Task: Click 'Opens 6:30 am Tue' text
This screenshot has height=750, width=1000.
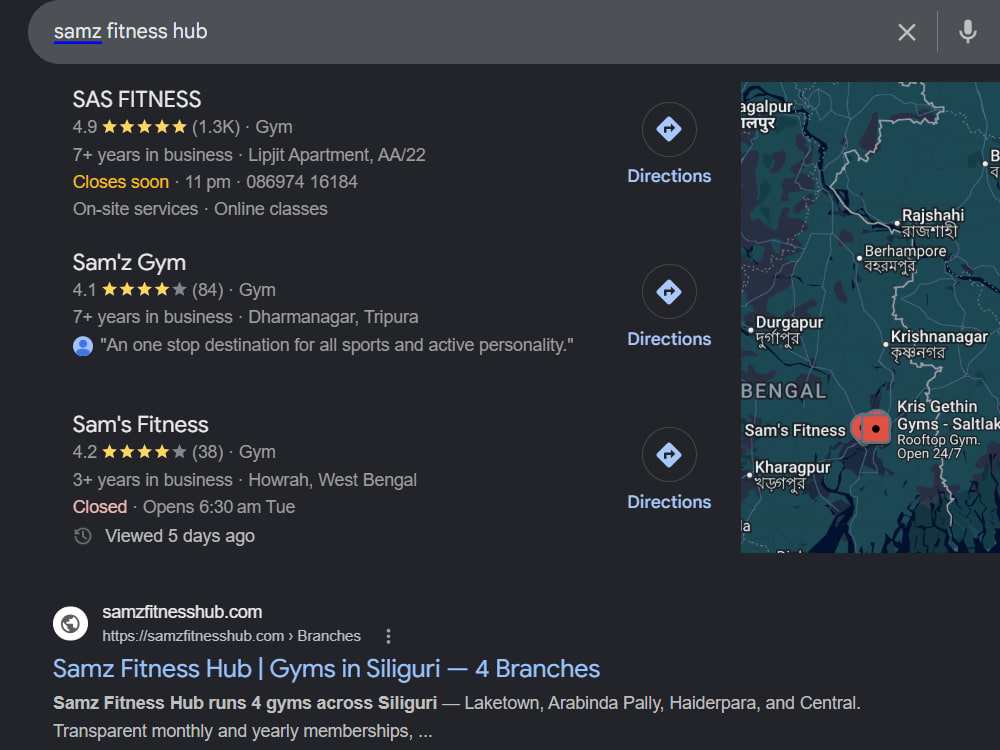Action: 219,507
